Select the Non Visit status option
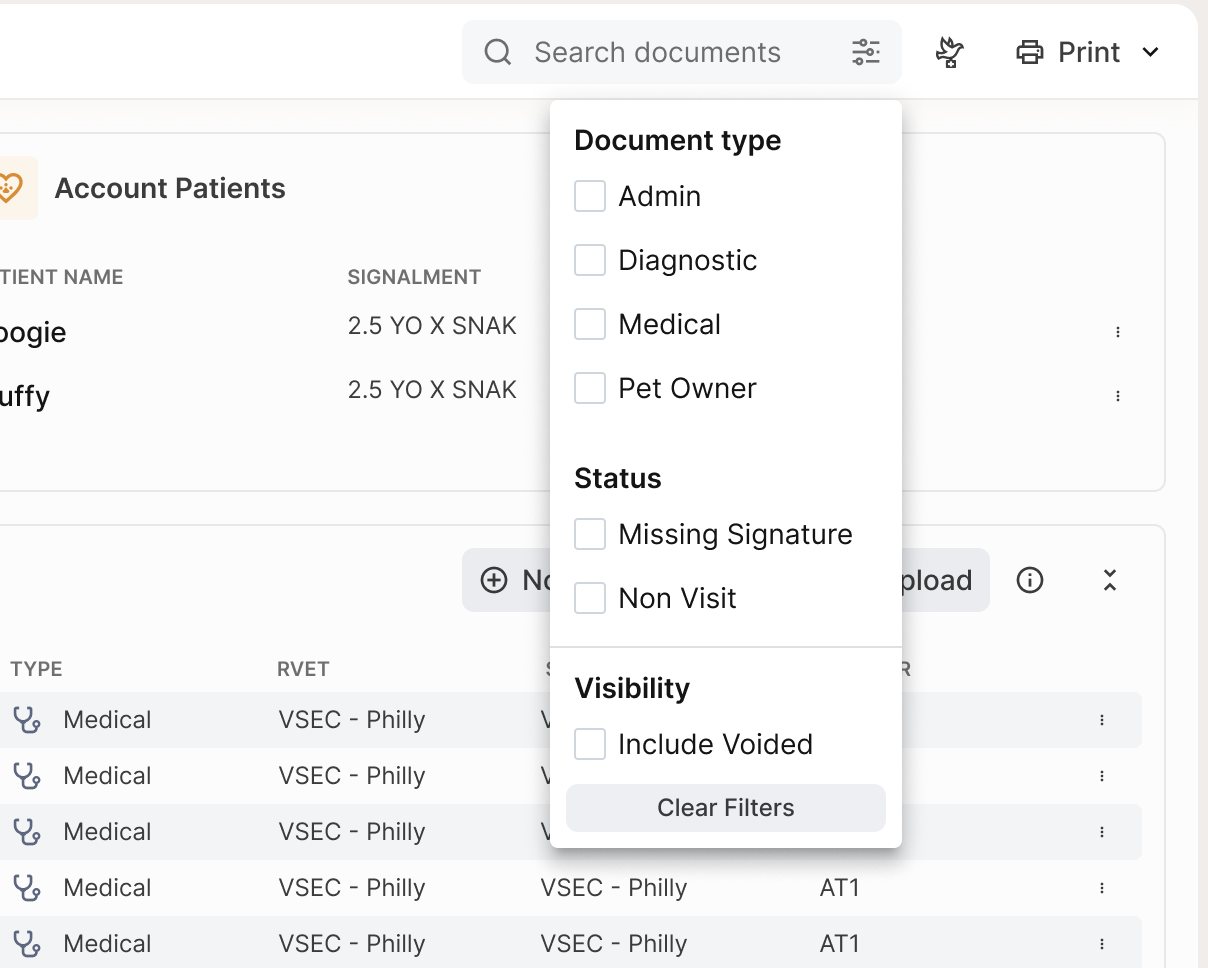This screenshot has width=1208, height=968. coord(590,598)
